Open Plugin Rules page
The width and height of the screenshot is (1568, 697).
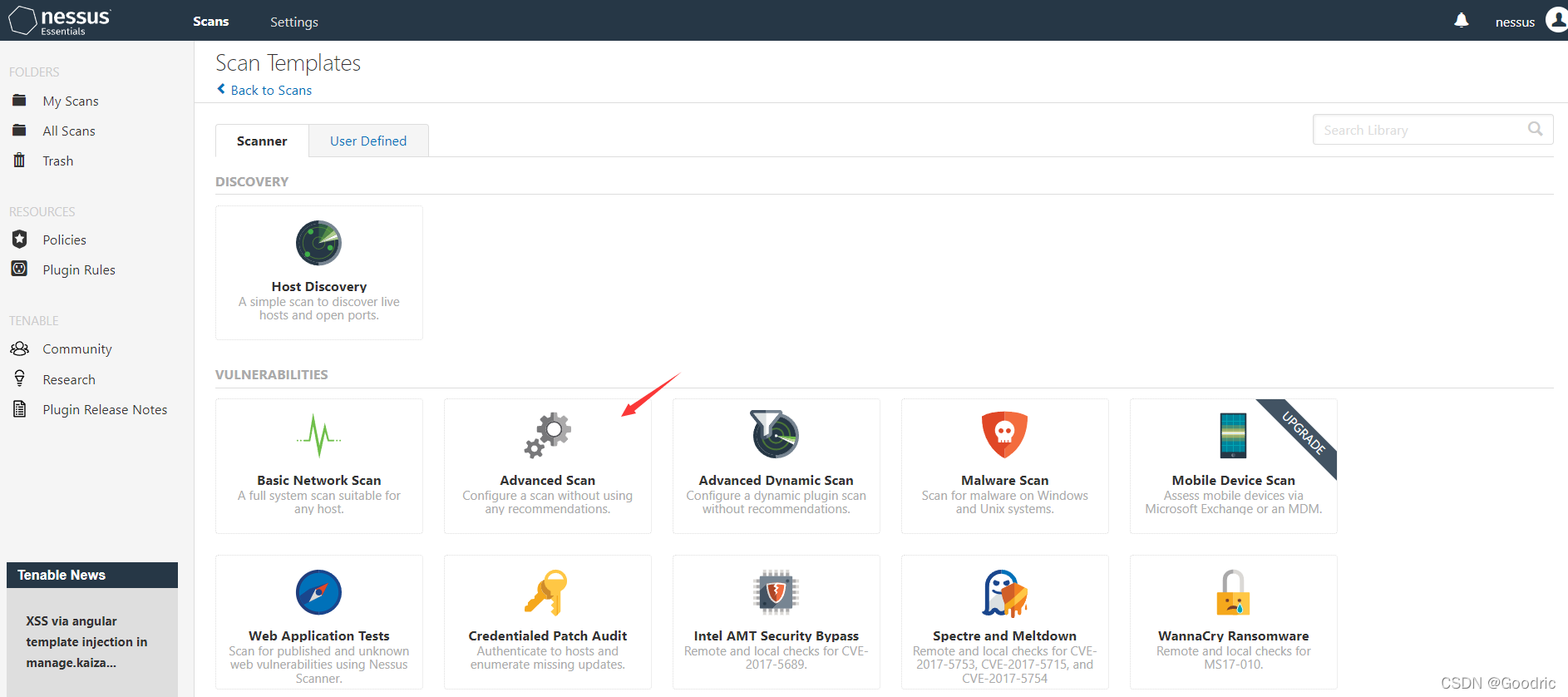click(x=79, y=269)
